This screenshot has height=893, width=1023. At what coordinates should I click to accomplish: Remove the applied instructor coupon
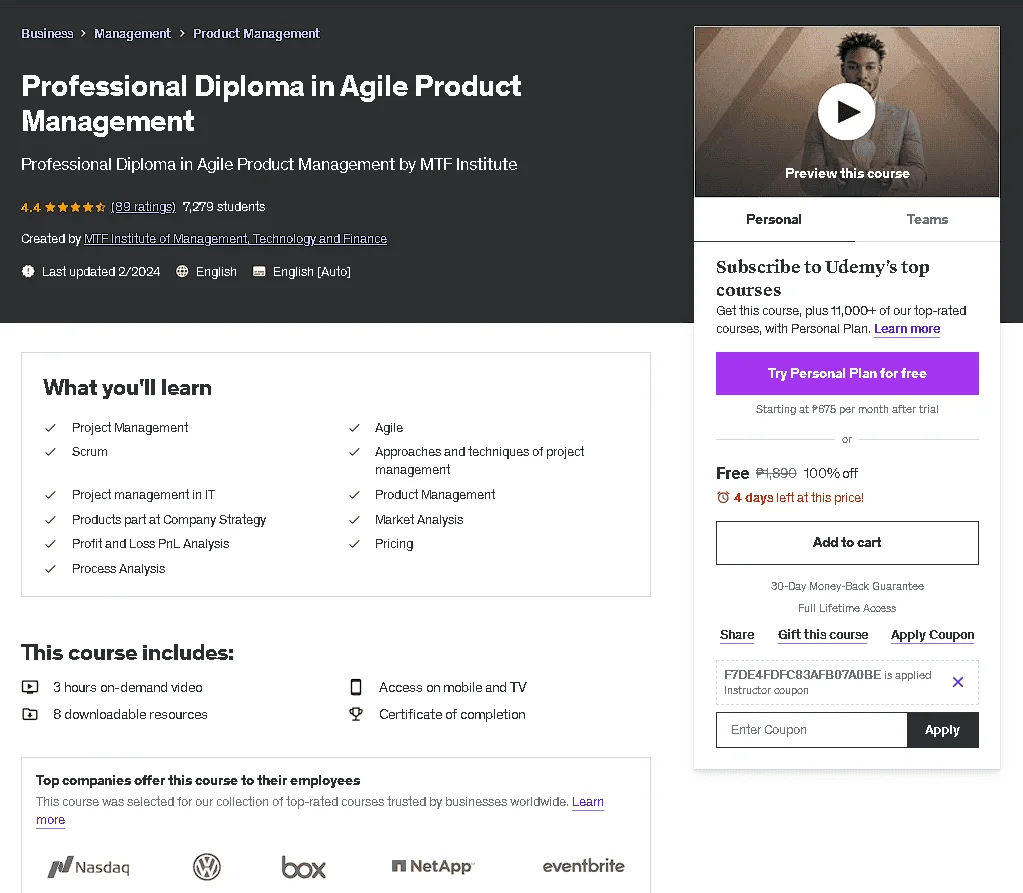click(957, 682)
